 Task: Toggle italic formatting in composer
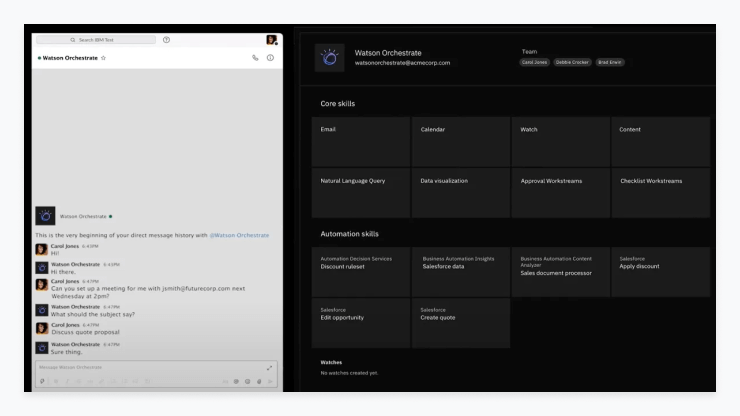(67, 381)
